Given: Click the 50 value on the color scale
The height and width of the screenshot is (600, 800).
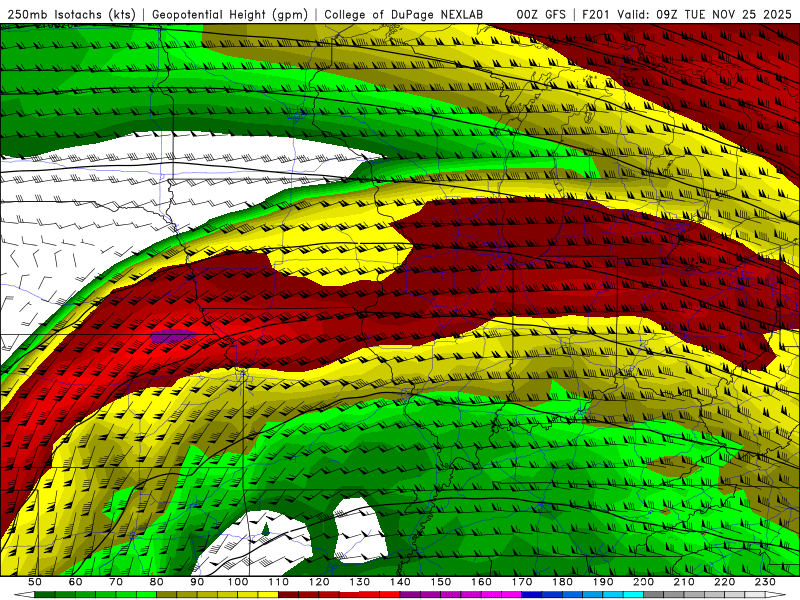Looking at the screenshot, I should click(35, 582).
